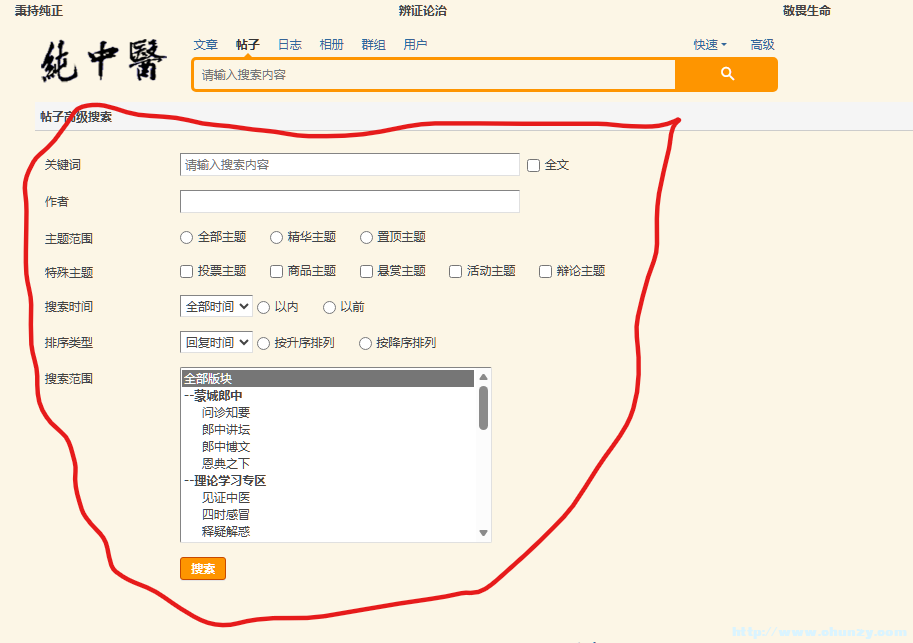Image resolution: width=913 pixels, height=643 pixels.
Task: Click the 作者 author input field
Action: [348, 201]
